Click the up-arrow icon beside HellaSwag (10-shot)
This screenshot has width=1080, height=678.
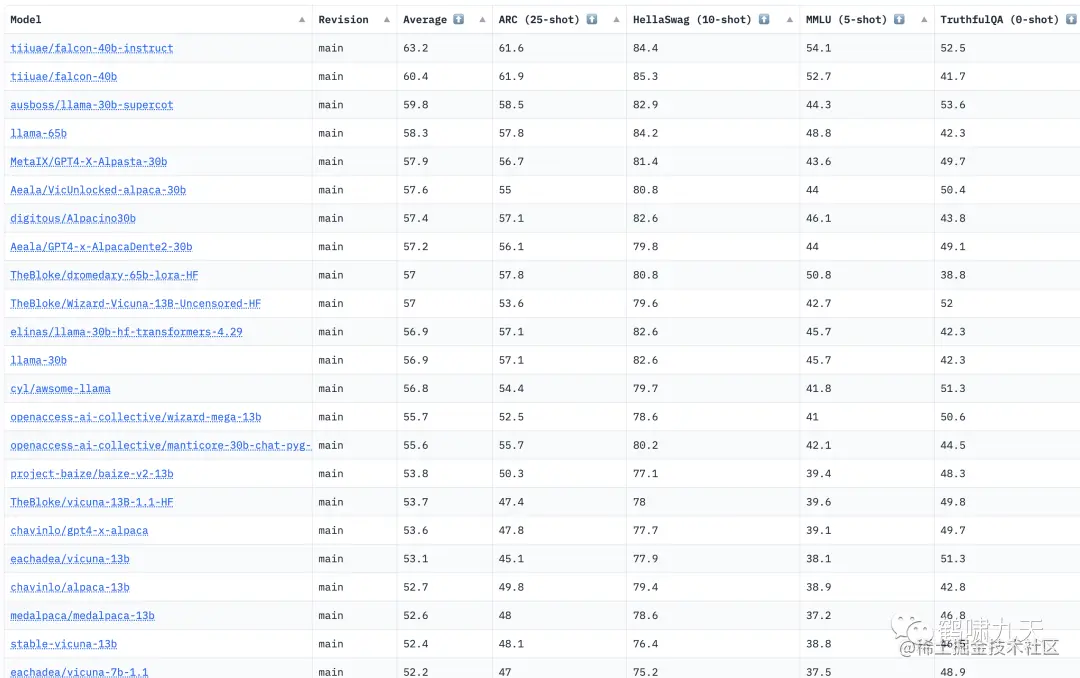[x=764, y=19]
